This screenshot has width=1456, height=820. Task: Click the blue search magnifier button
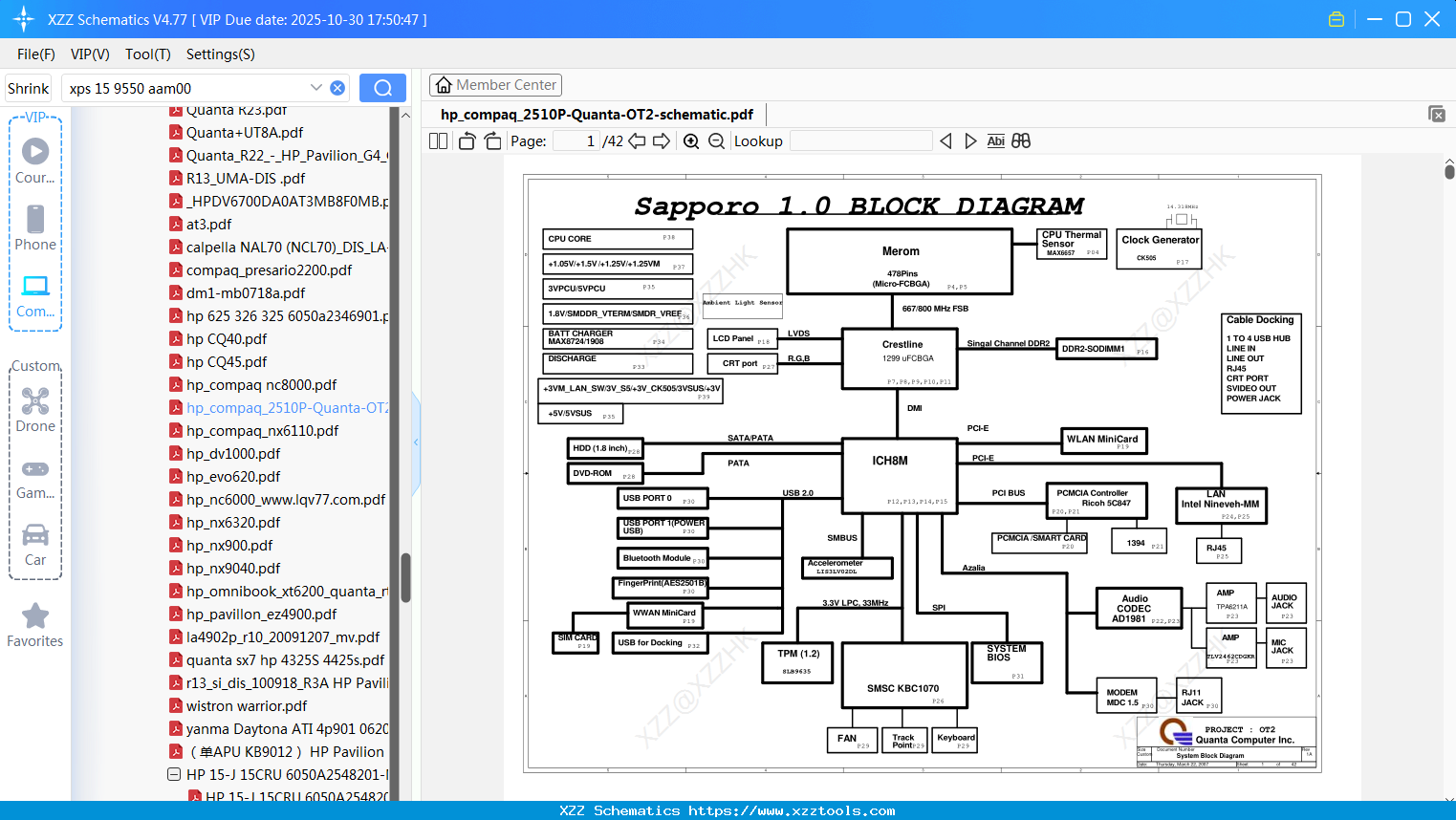coord(382,88)
